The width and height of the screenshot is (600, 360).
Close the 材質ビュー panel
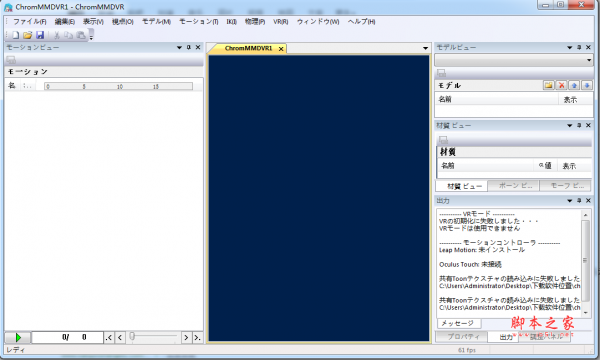pos(588,125)
